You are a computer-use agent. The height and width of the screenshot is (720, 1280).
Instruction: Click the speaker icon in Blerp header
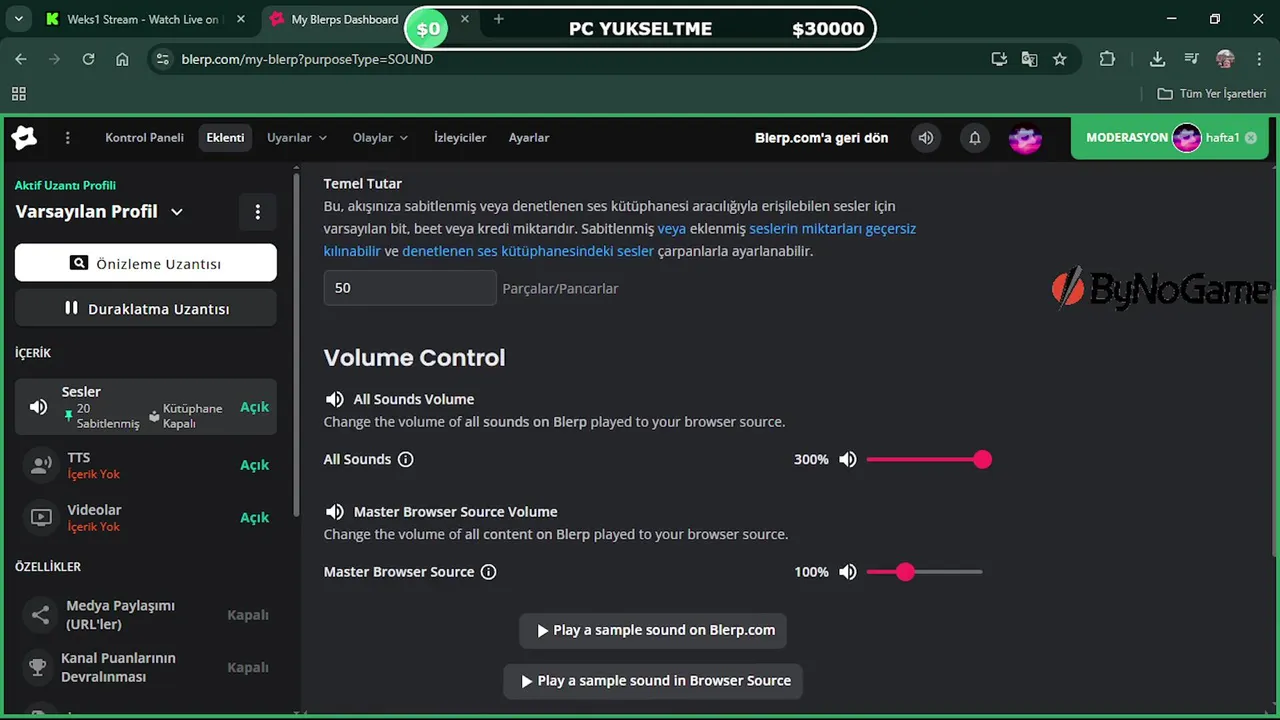click(x=926, y=138)
